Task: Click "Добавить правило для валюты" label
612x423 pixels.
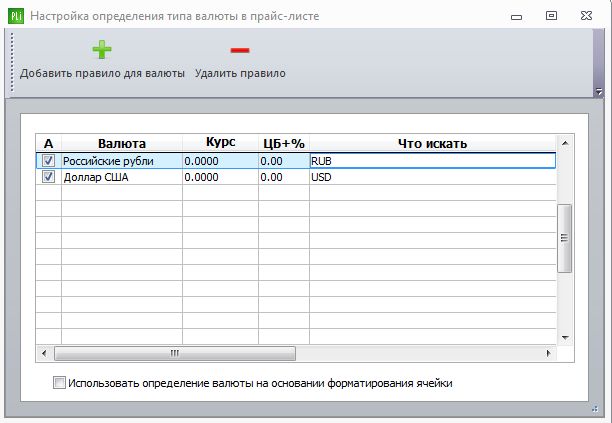Action: (x=102, y=73)
